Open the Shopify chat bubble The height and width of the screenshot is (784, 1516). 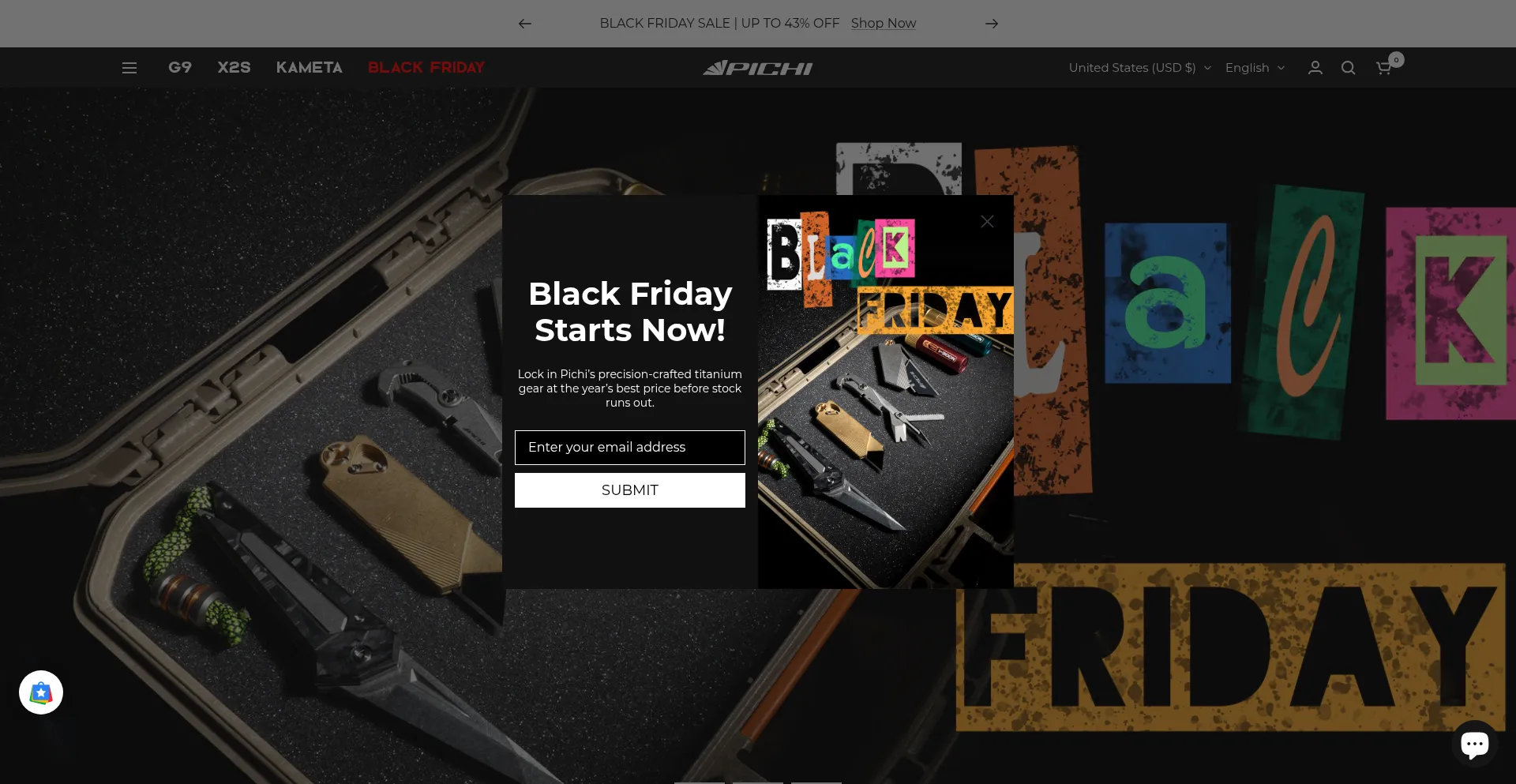tap(1474, 743)
